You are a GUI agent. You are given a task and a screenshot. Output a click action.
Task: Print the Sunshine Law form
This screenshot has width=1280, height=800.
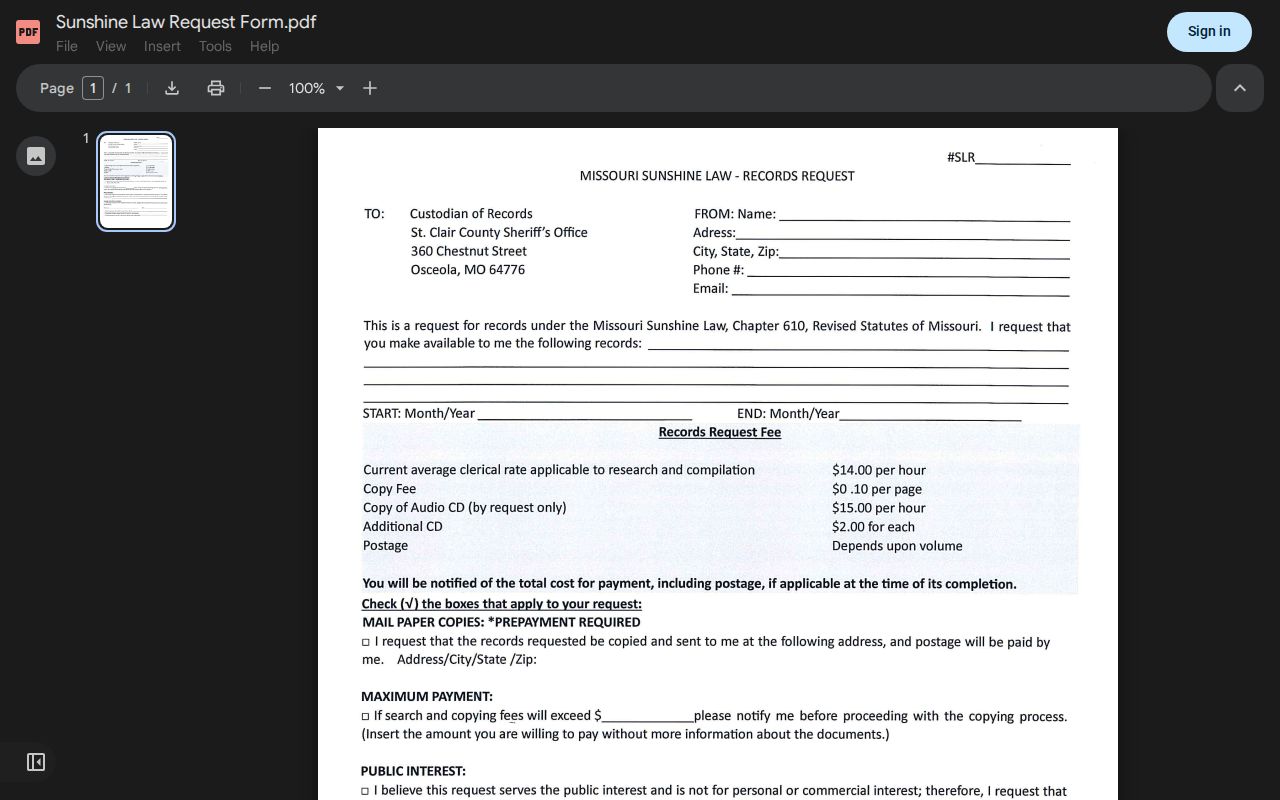click(x=216, y=88)
